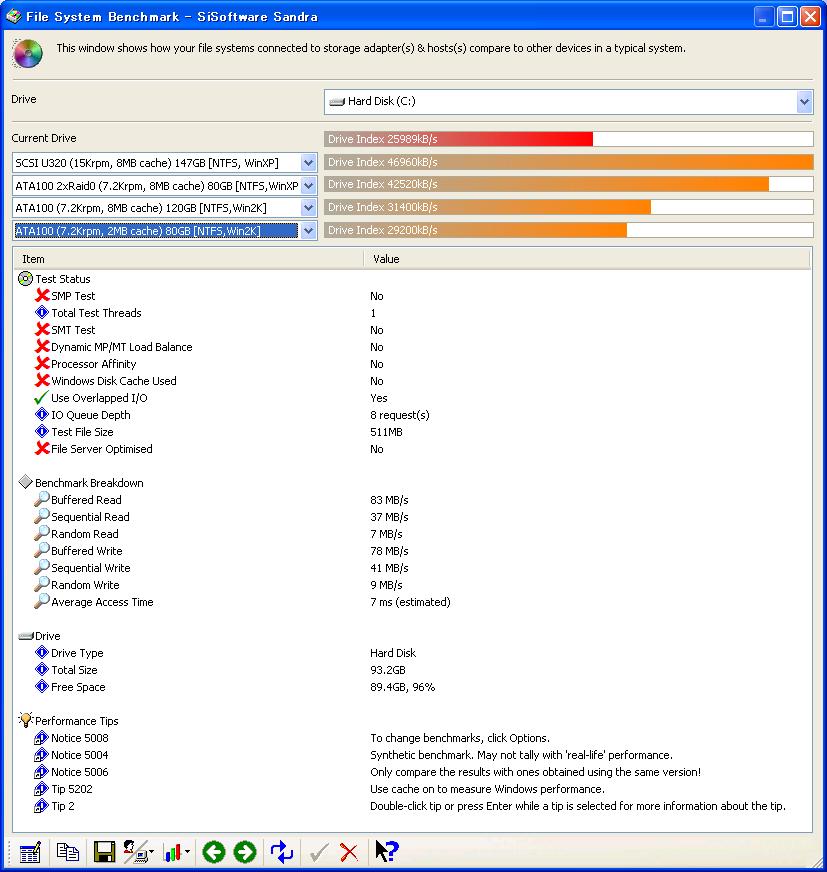Select the Average Access Time row
Viewport: 827px width, 872px height.
[412, 602]
